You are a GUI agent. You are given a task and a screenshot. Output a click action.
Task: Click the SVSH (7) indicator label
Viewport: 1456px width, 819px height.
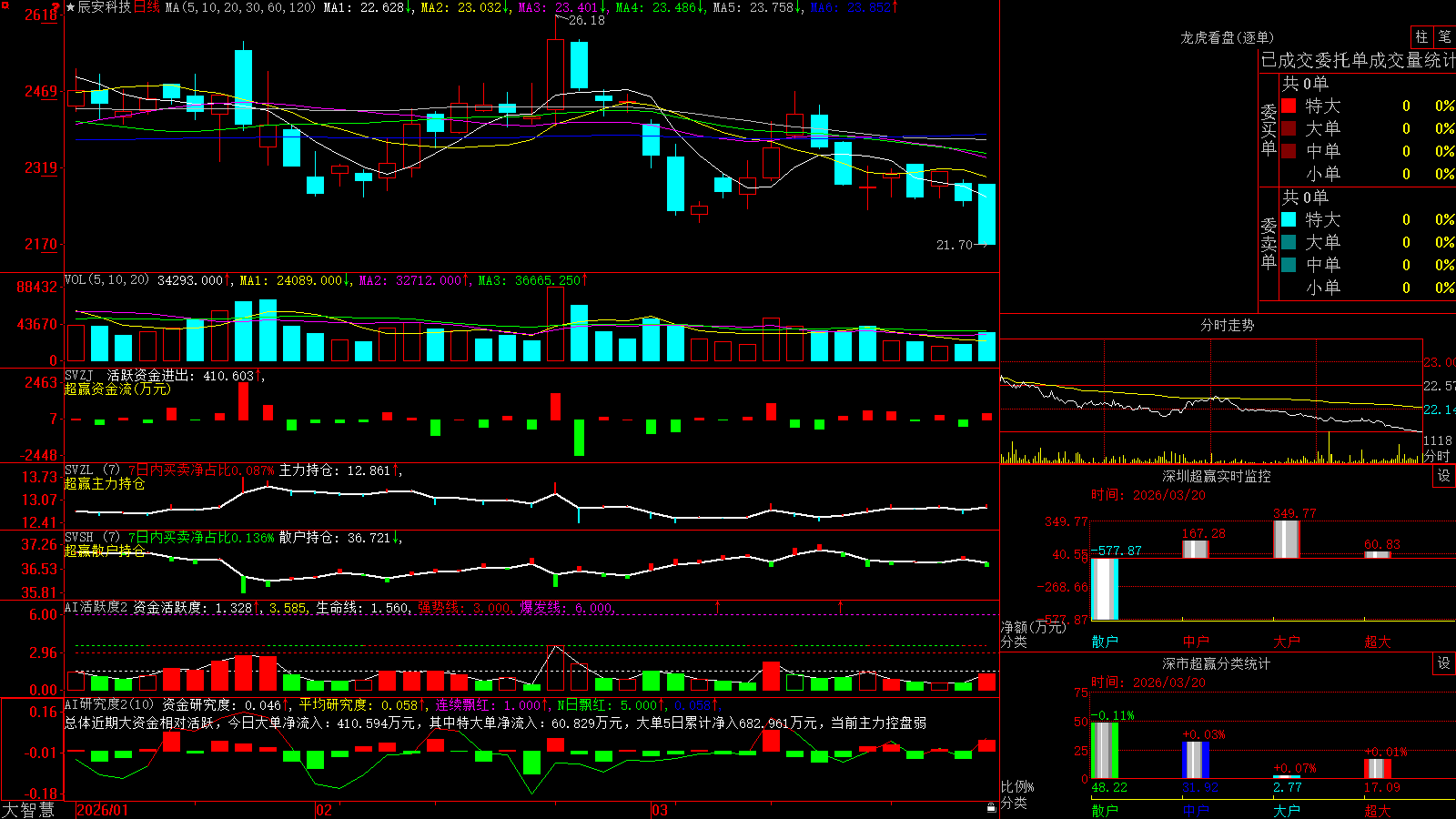pyautogui.click(x=92, y=537)
